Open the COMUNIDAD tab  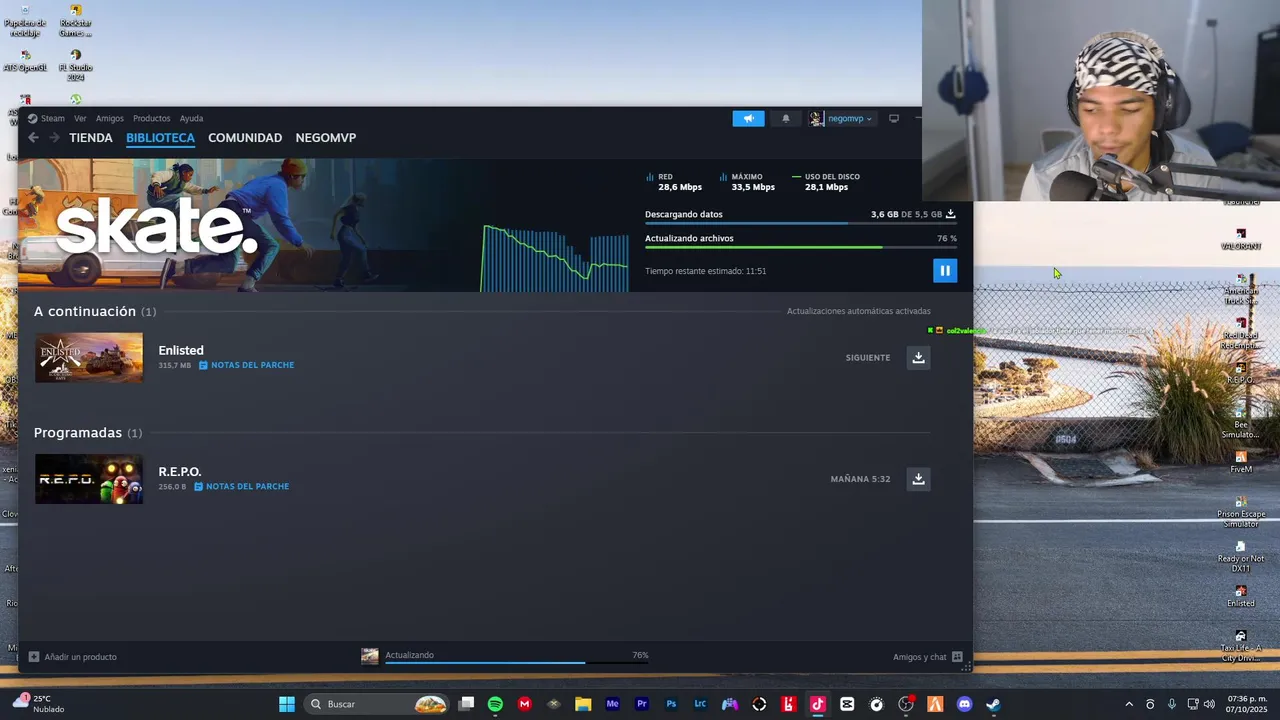coord(245,138)
